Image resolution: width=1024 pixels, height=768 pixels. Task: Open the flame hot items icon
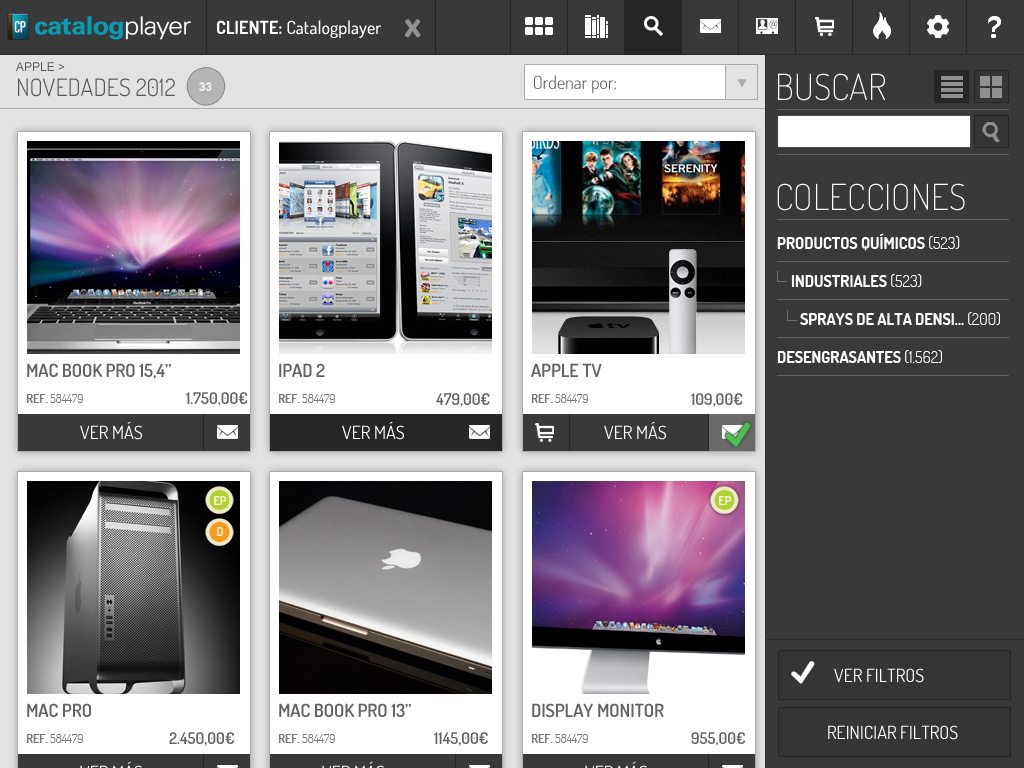(x=881, y=27)
